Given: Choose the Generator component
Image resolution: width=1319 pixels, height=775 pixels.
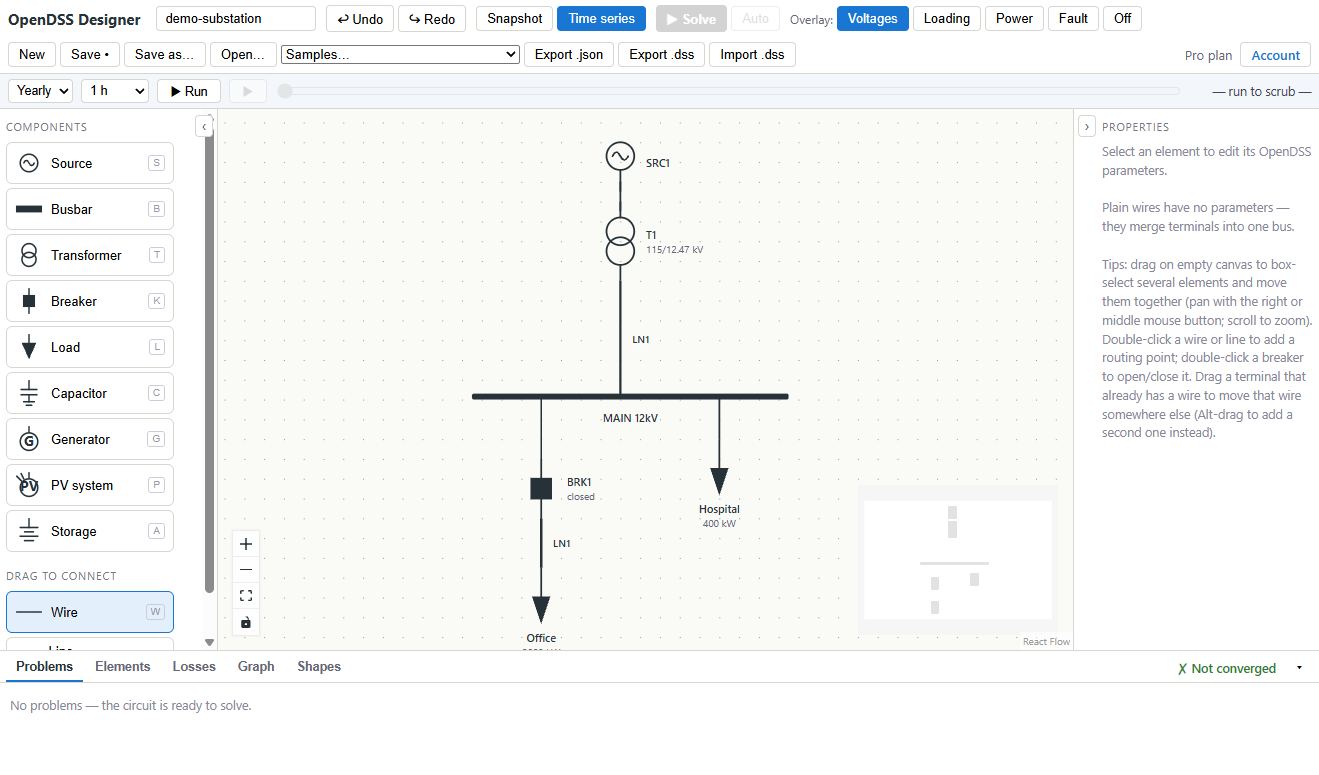Looking at the screenshot, I should (x=90, y=439).
